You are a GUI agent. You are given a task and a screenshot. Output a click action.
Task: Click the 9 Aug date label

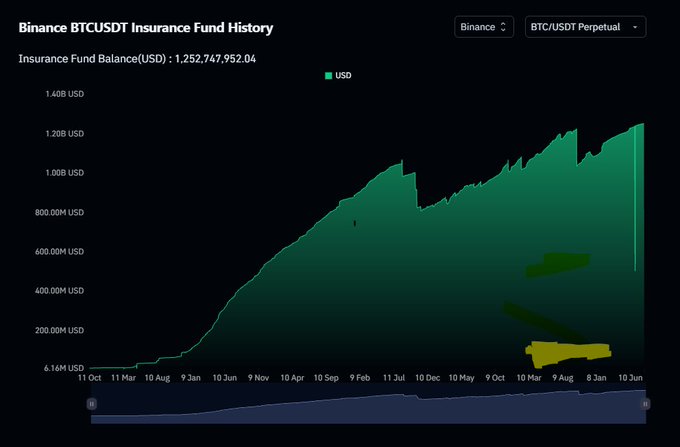click(x=563, y=378)
